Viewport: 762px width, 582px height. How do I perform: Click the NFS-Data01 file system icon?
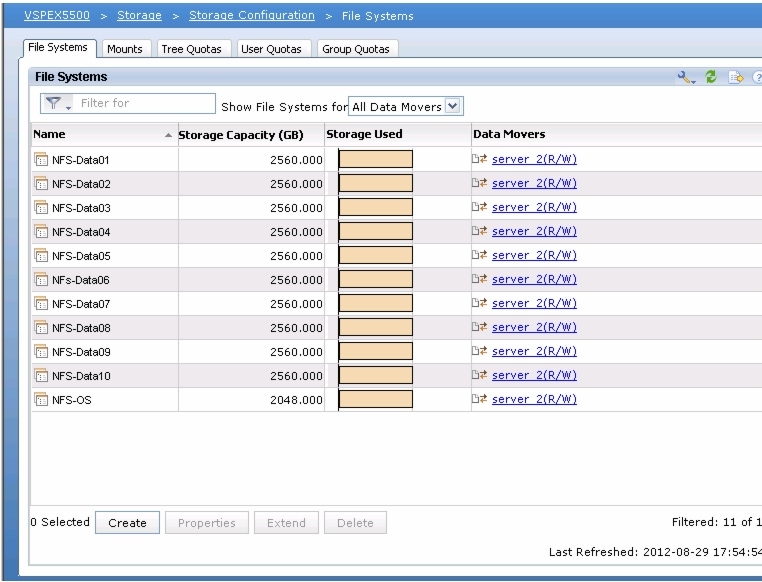(41, 160)
